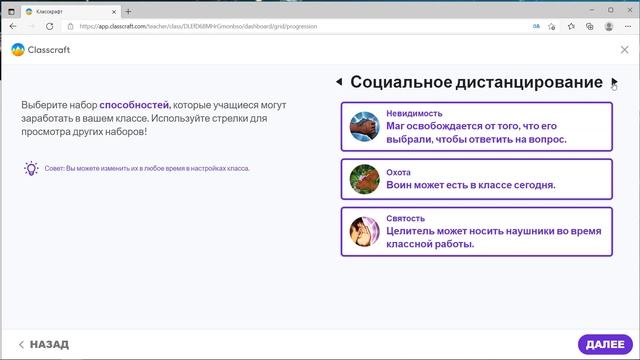Minimize the browser window
Screen dimensions: 640x360
[591, 10]
